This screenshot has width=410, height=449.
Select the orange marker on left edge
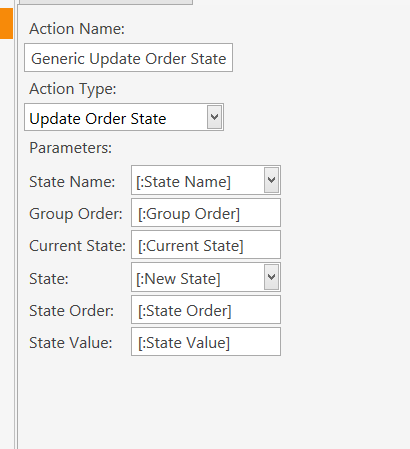6,24
